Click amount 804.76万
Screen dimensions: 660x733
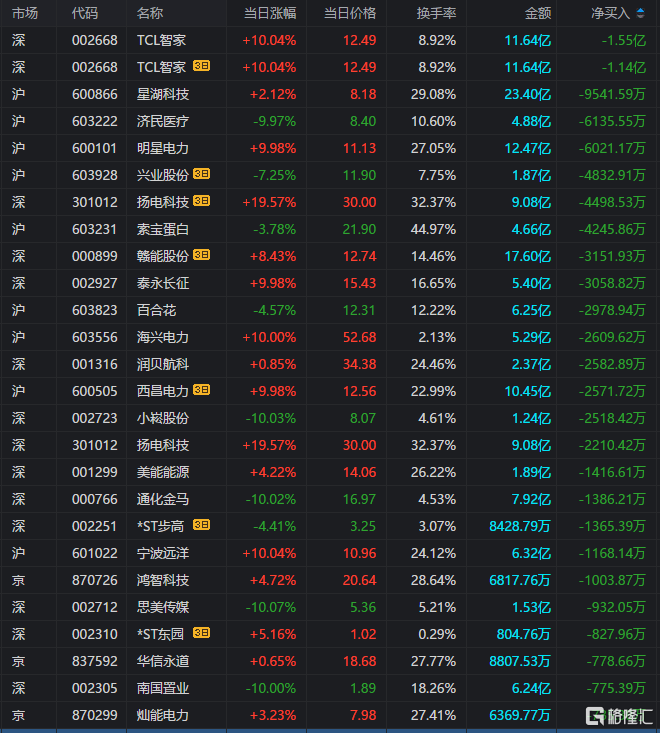pyautogui.click(x=524, y=634)
